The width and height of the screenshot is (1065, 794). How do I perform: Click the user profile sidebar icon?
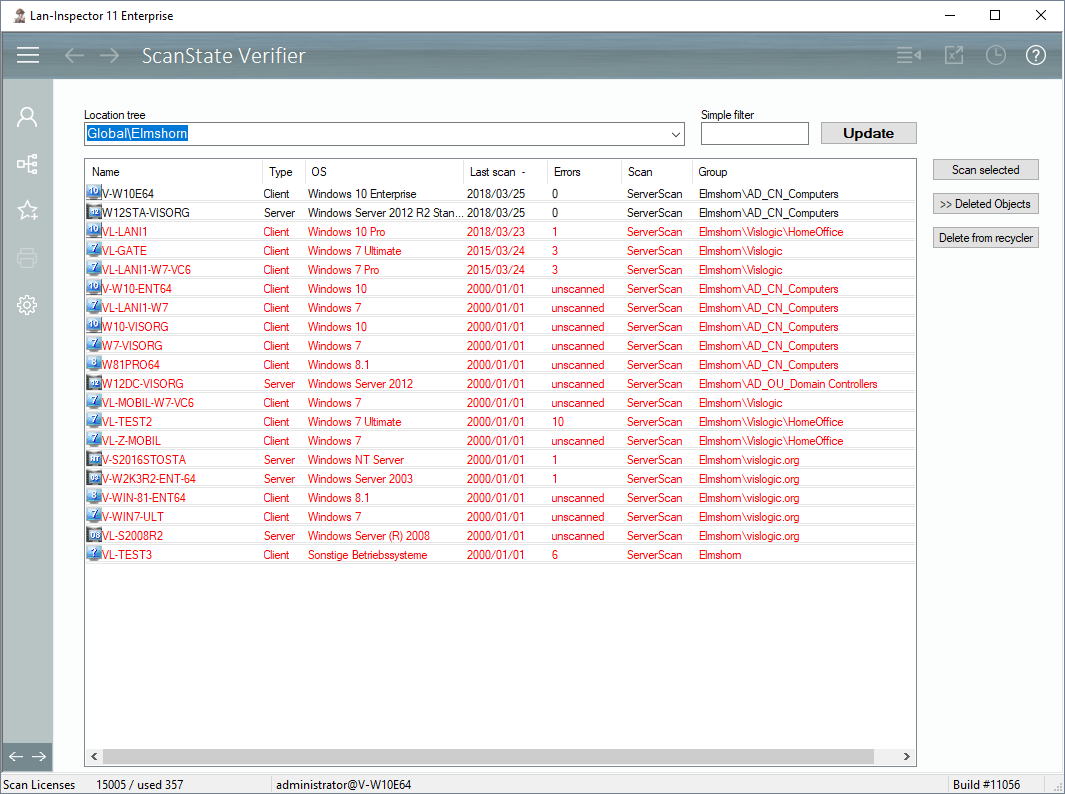pyautogui.click(x=27, y=117)
